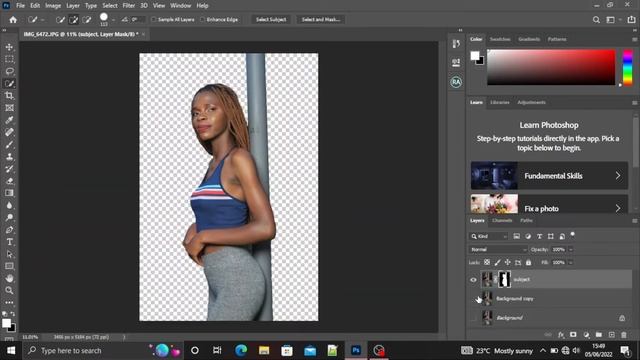Select the Lasso tool
This screenshot has width=640, height=360.
[9, 71]
